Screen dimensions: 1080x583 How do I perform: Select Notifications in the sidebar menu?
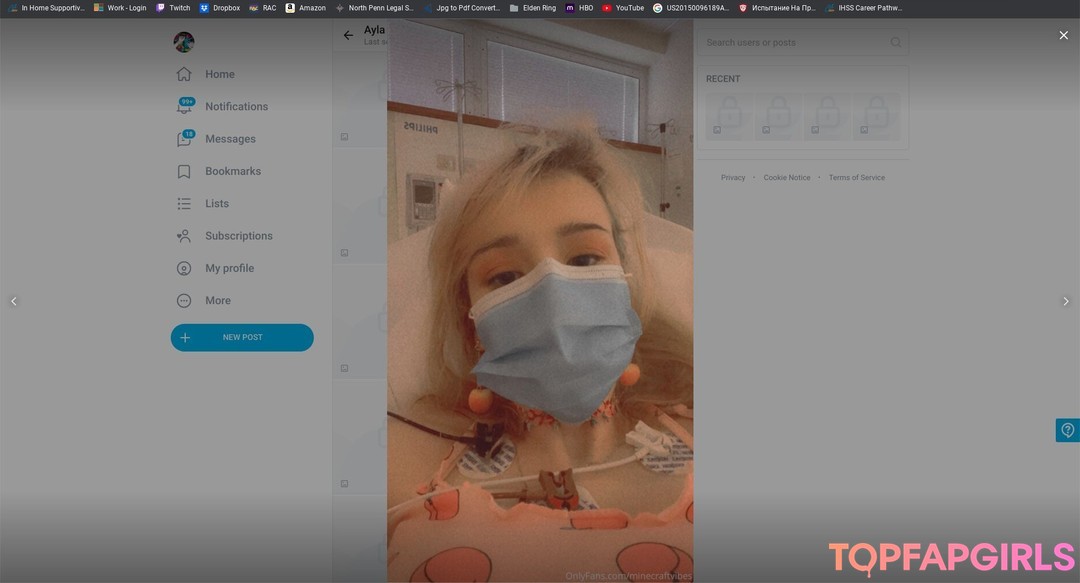(x=236, y=107)
